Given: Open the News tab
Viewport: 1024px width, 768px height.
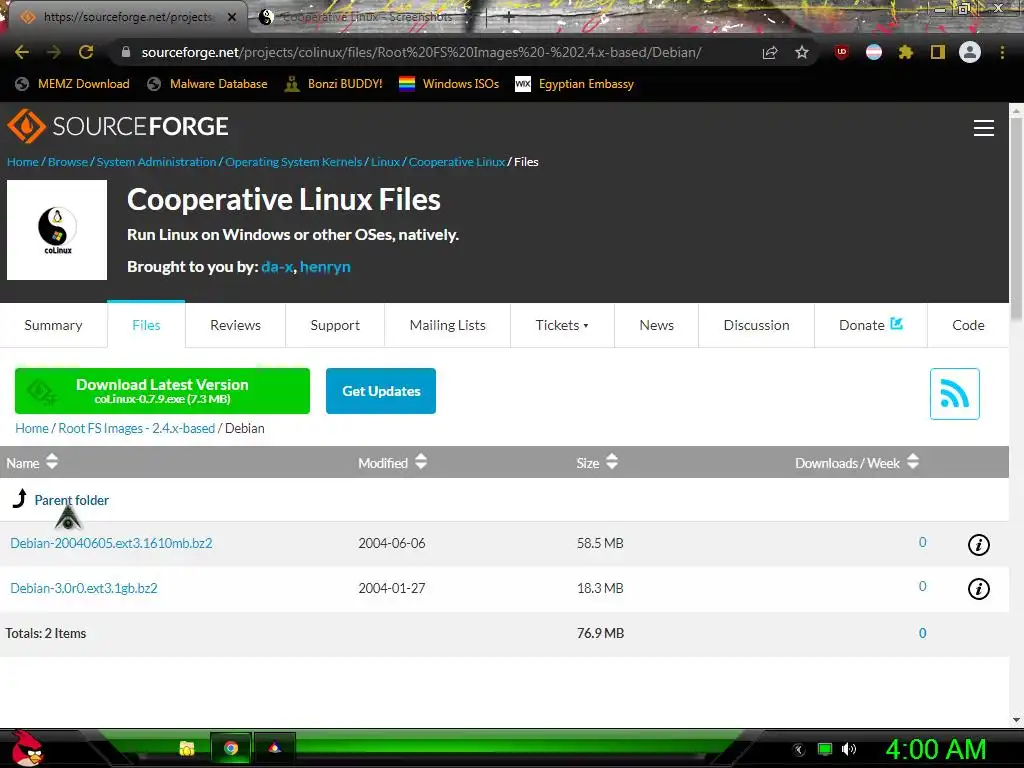Looking at the screenshot, I should [656, 325].
